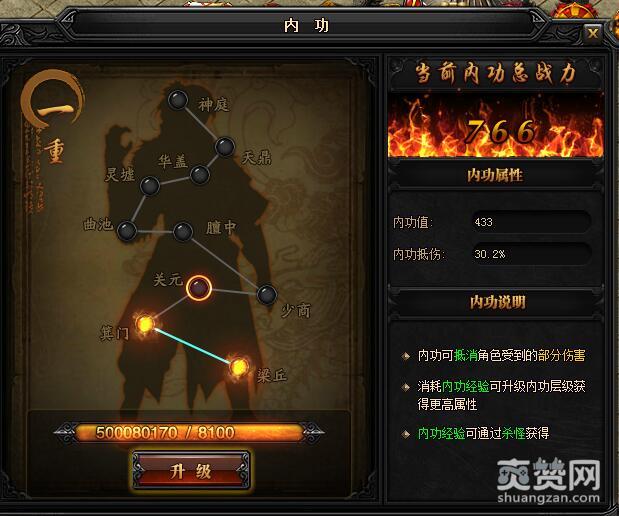Click the 一重 level emblem

[53, 115]
